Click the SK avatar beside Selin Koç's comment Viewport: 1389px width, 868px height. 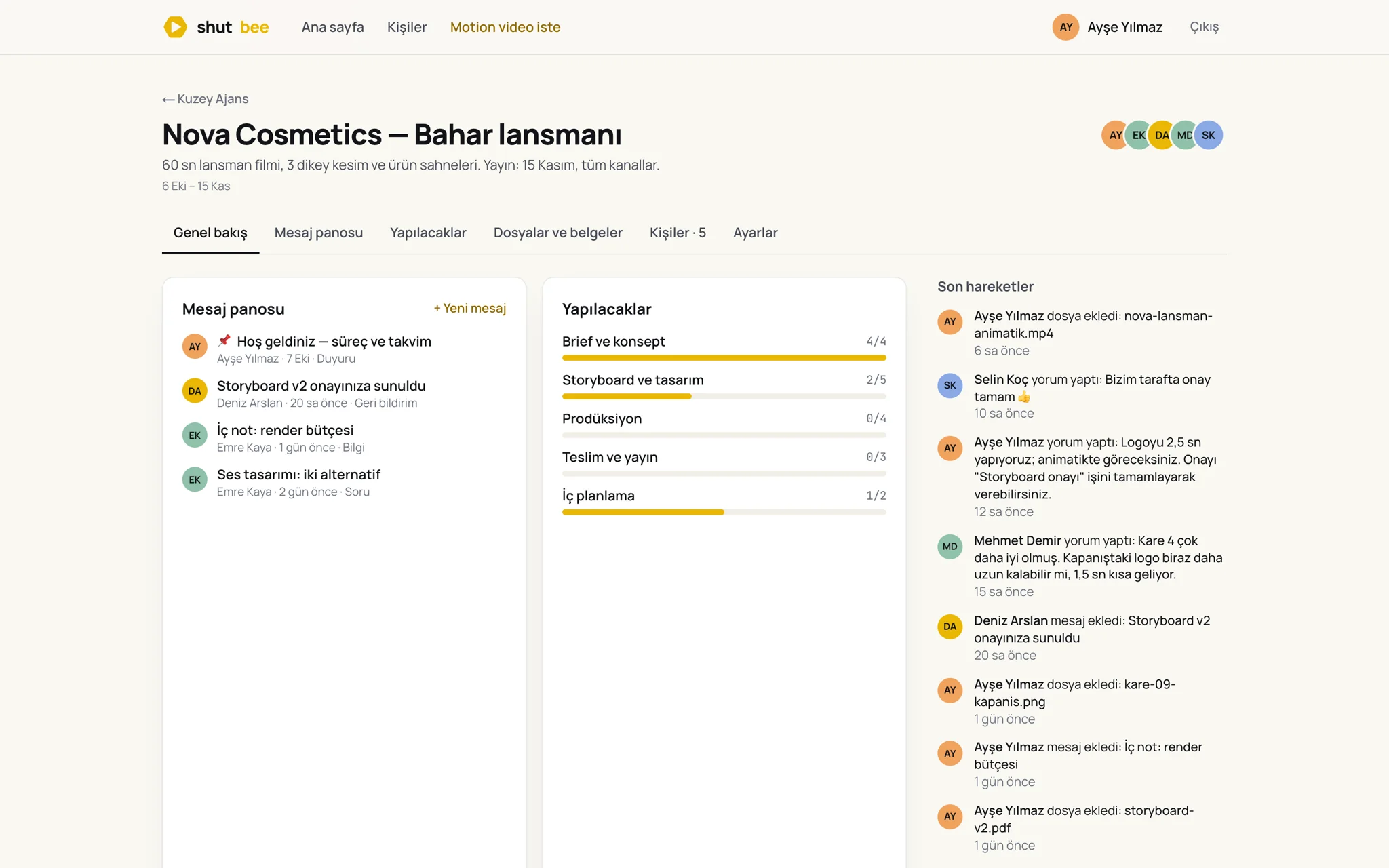click(x=950, y=385)
